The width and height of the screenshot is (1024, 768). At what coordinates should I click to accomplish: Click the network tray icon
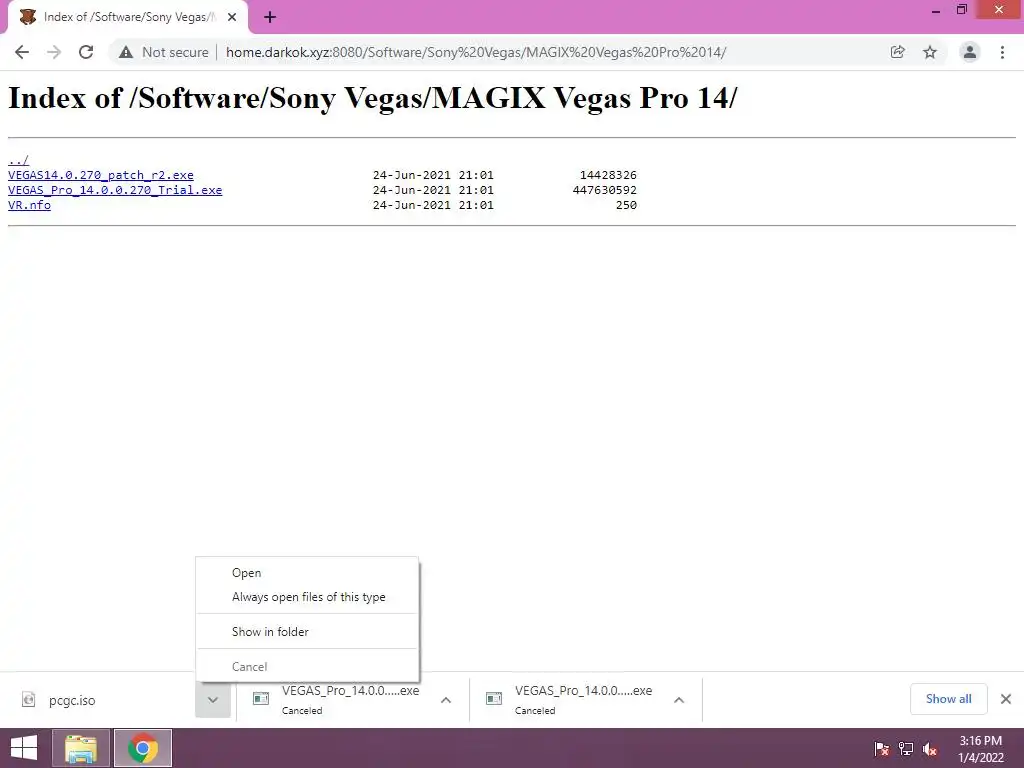[906, 749]
